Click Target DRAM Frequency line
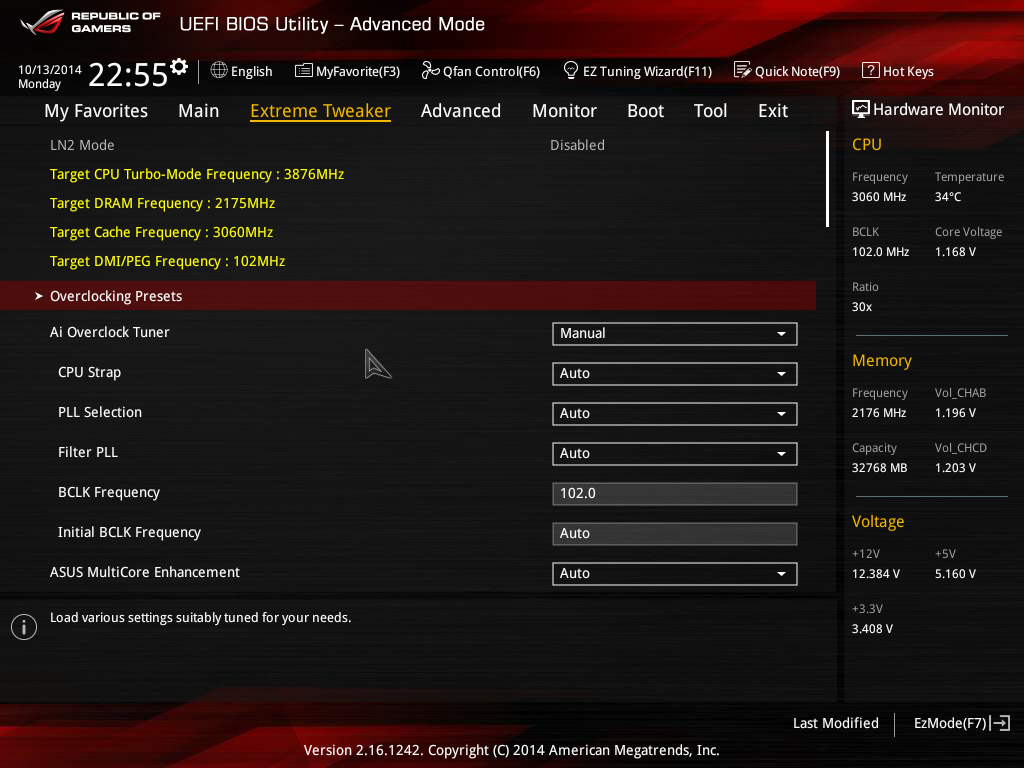This screenshot has width=1024, height=768. click(x=163, y=203)
